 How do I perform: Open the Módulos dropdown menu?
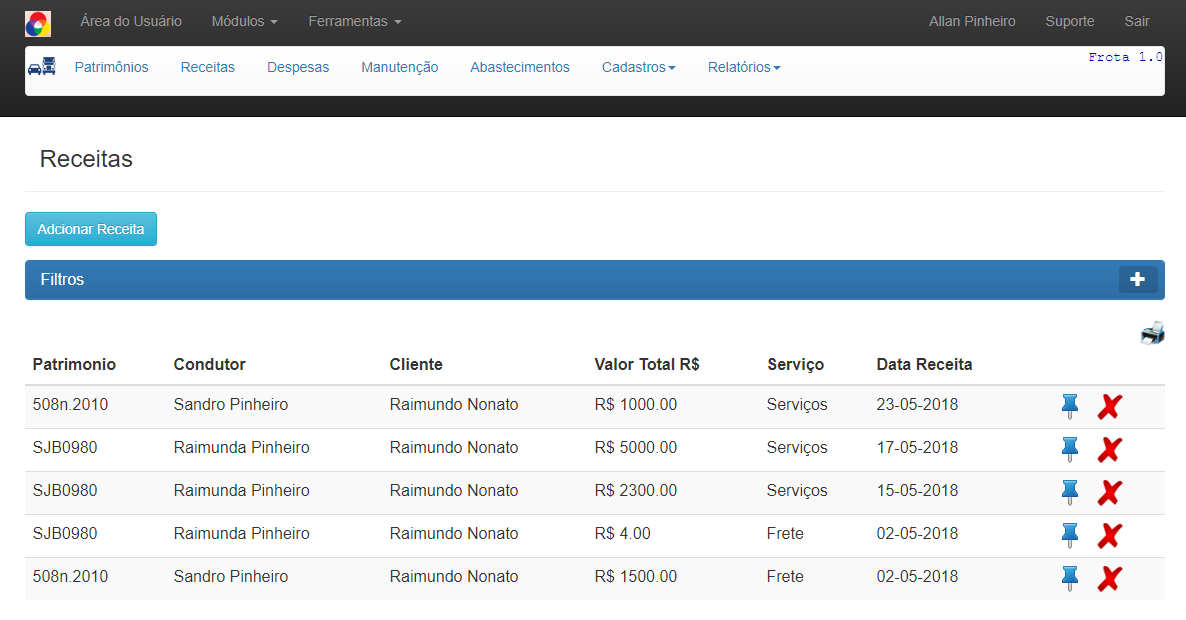point(244,21)
